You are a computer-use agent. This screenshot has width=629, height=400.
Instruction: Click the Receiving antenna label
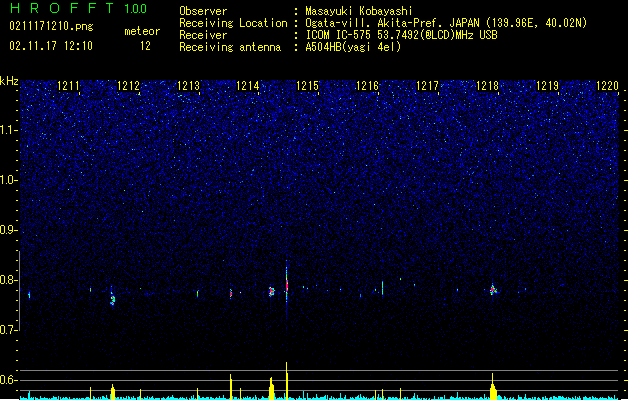(x=230, y=47)
